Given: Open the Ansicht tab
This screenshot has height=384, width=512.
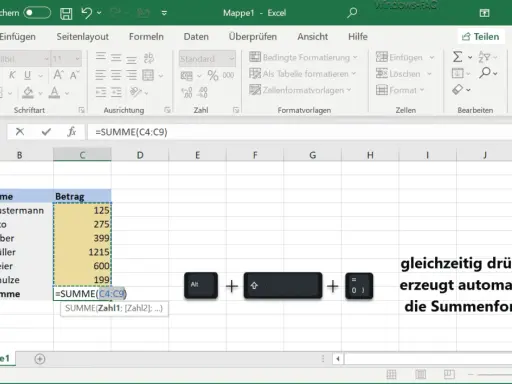Looking at the screenshot, I should [312, 37].
